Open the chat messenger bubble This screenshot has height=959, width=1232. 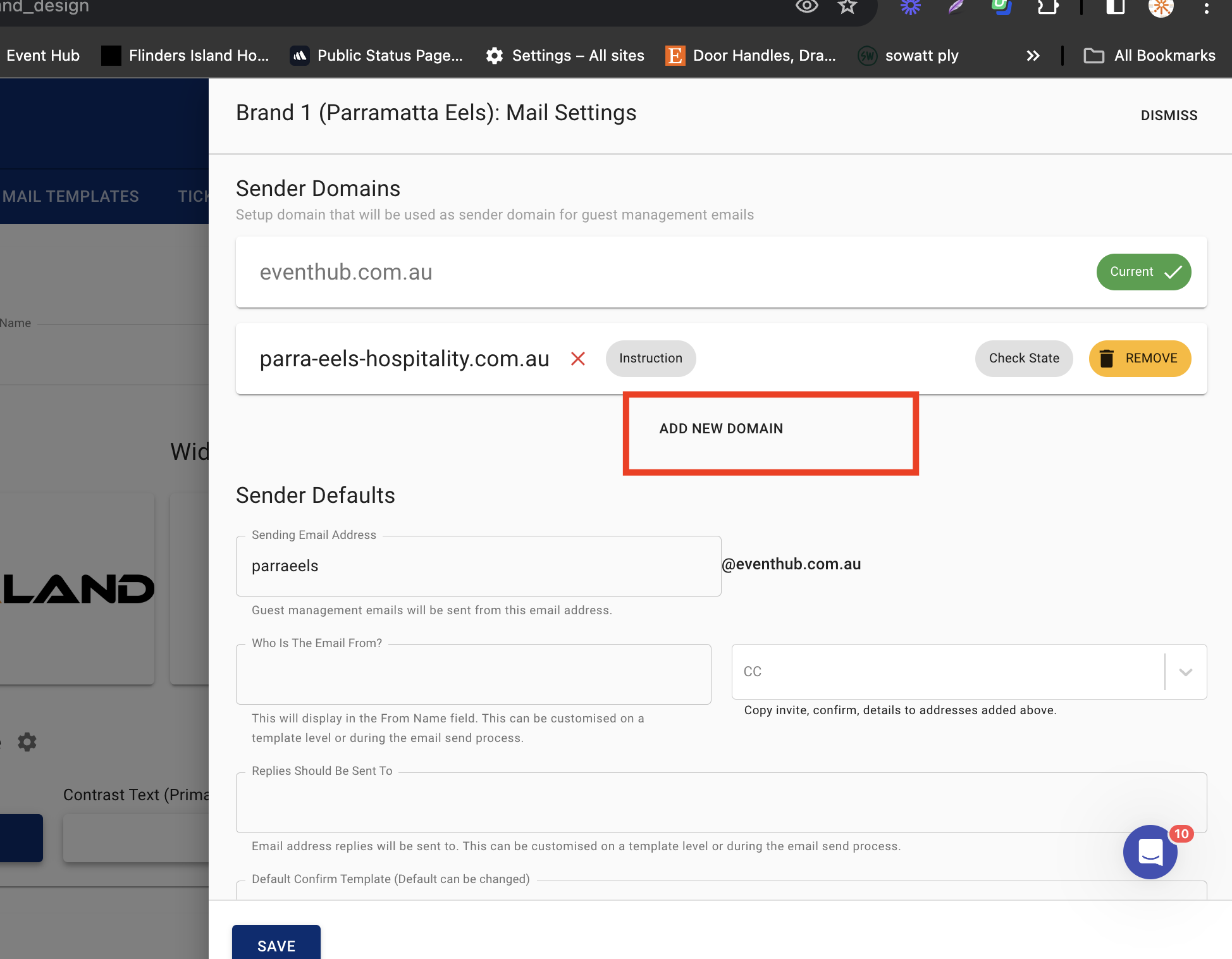tap(1150, 851)
